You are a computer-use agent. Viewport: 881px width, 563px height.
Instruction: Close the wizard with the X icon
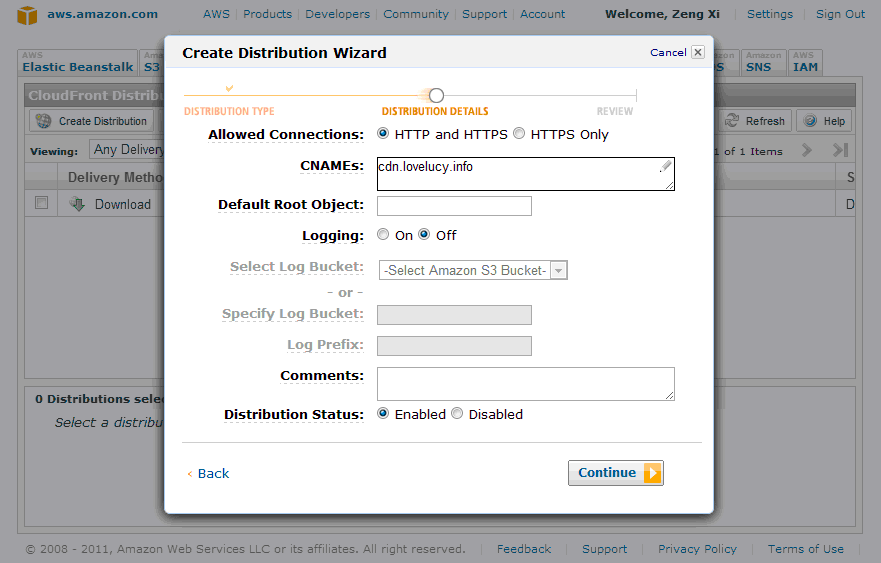tap(697, 52)
